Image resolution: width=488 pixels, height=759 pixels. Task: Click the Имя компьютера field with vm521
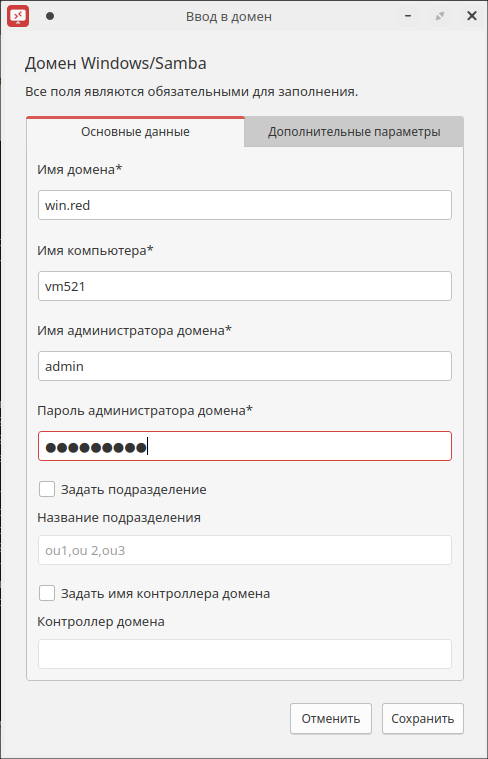pos(245,286)
